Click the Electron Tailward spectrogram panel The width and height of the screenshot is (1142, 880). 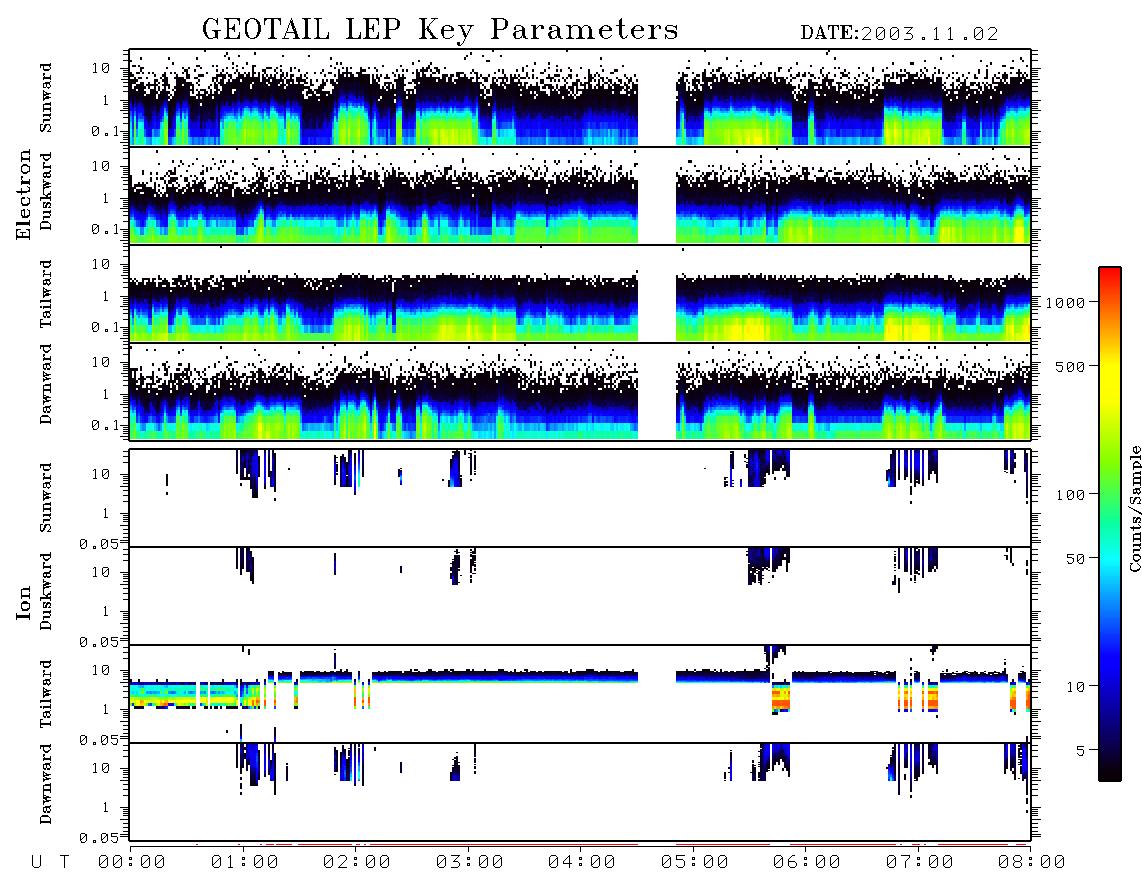click(x=580, y=294)
